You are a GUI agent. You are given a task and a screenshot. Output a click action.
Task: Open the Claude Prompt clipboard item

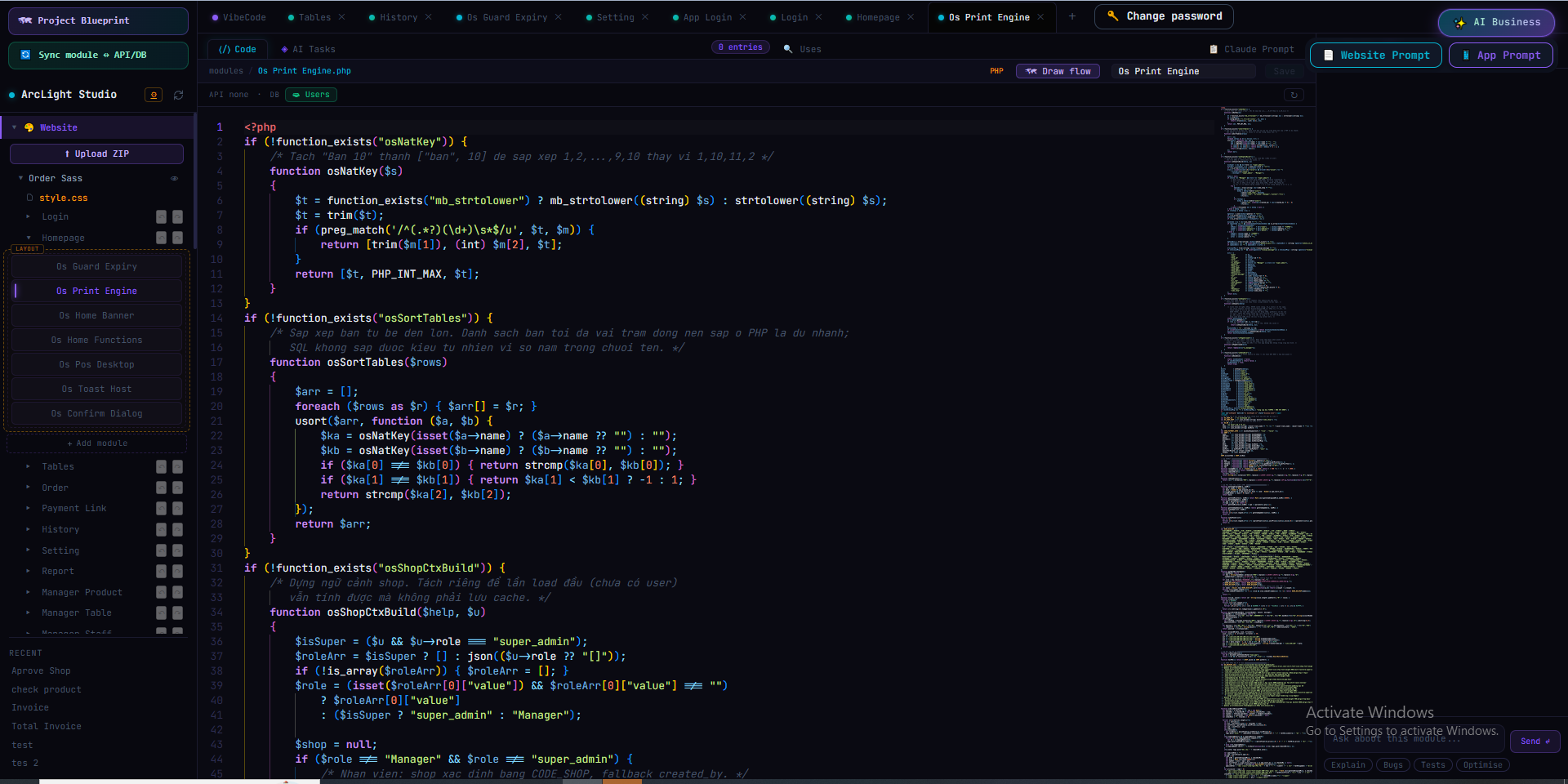(x=1252, y=49)
